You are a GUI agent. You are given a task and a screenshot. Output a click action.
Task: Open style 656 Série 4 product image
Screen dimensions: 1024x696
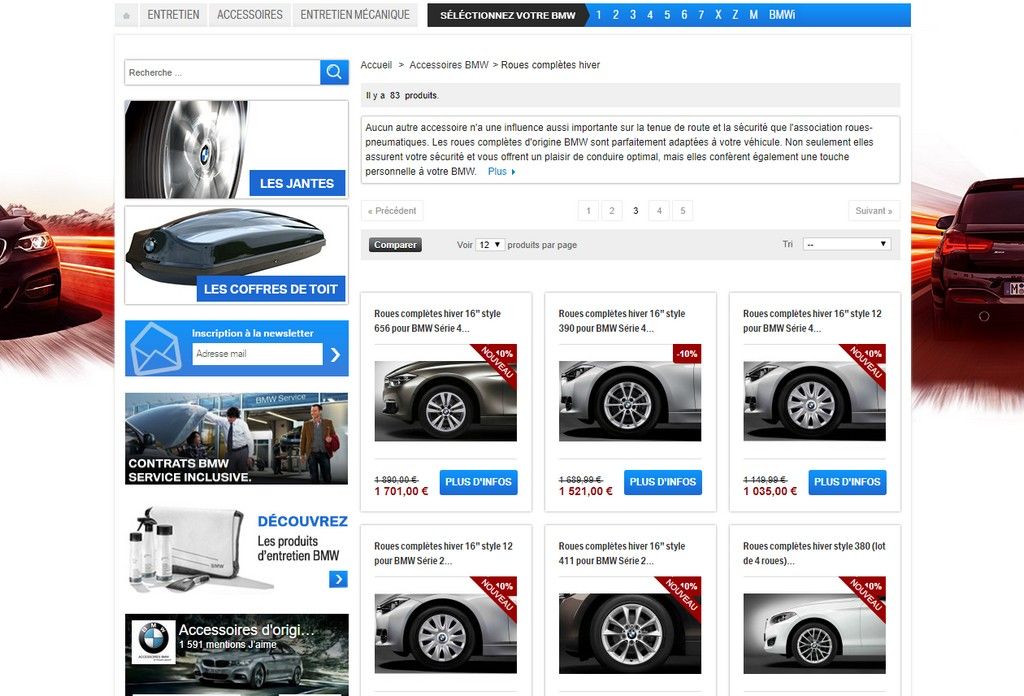click(x=445, y=401)
